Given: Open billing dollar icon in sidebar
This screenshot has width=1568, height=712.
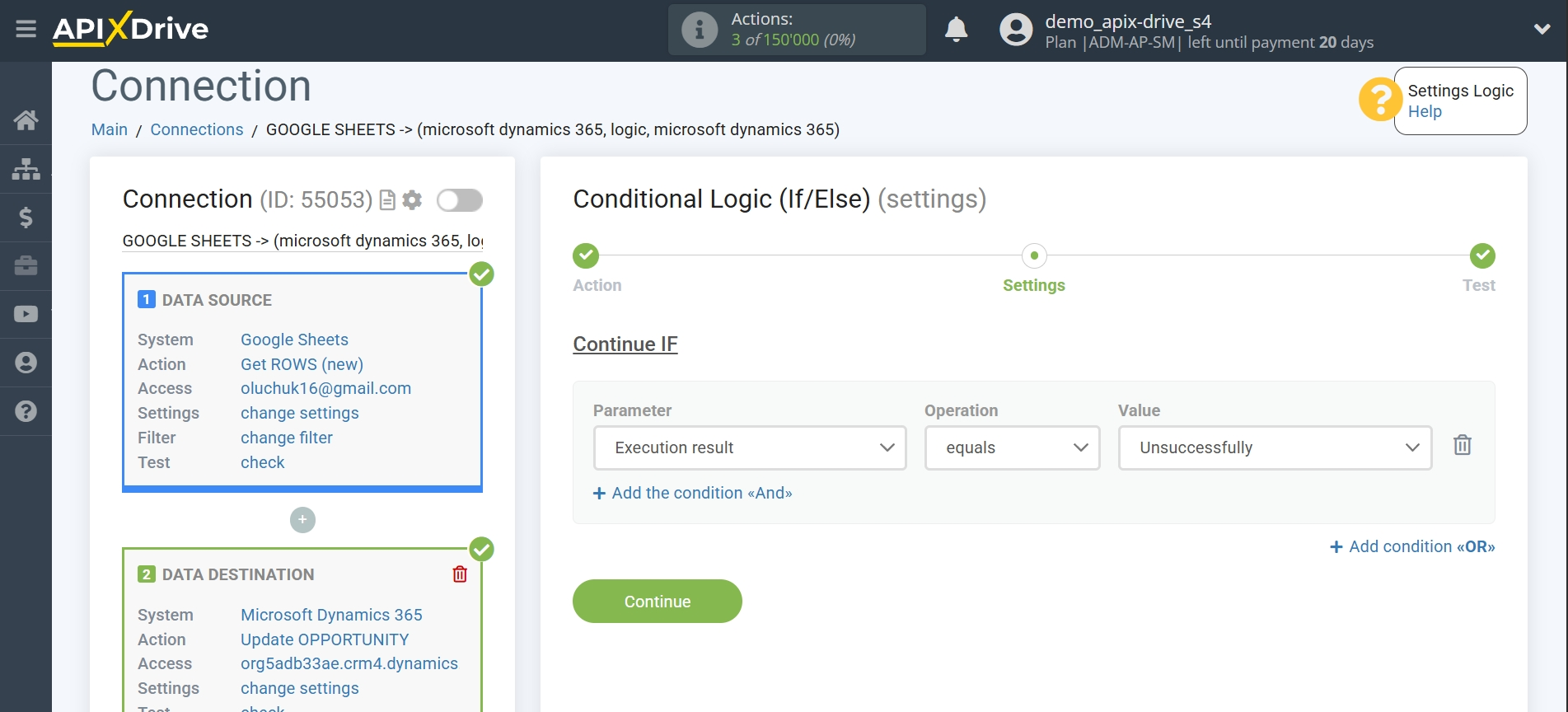Looking at the screenshot, I should click(26, 218).
